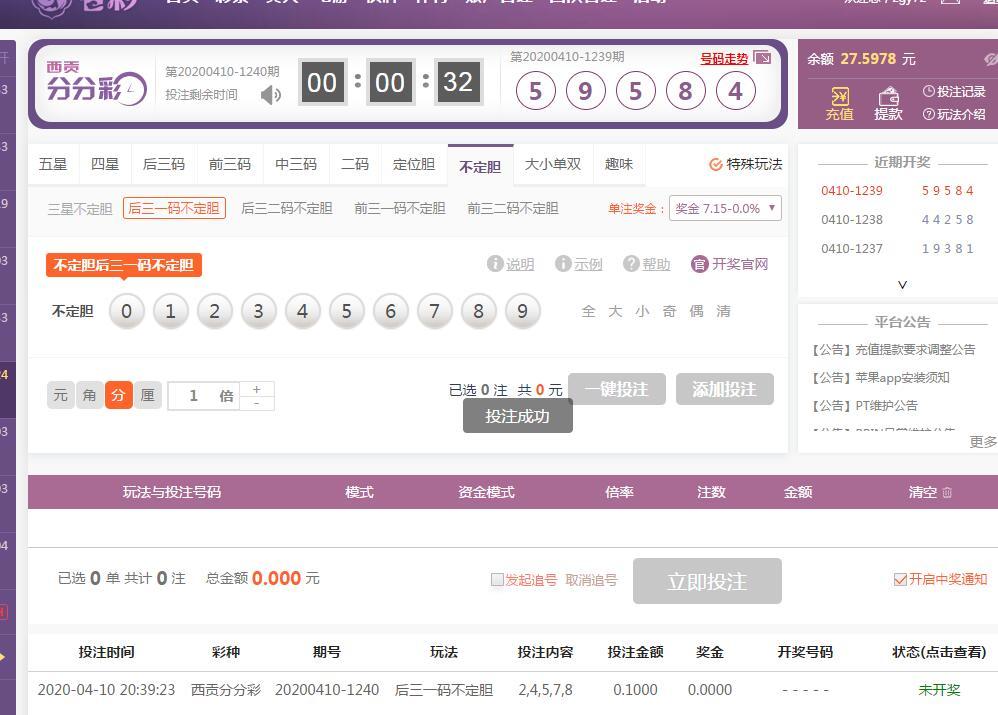Viewport: 998px width, 715px height.
Task: Hide the balance with the eye icon
Action: (x=990, y=60)
